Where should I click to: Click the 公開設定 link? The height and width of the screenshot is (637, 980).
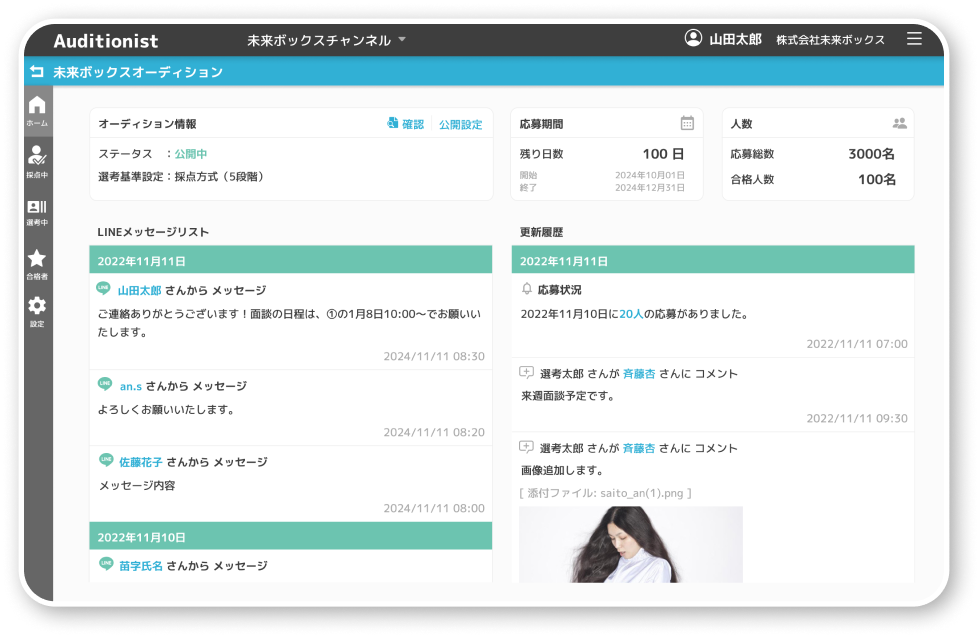click(x=460, y=125)
